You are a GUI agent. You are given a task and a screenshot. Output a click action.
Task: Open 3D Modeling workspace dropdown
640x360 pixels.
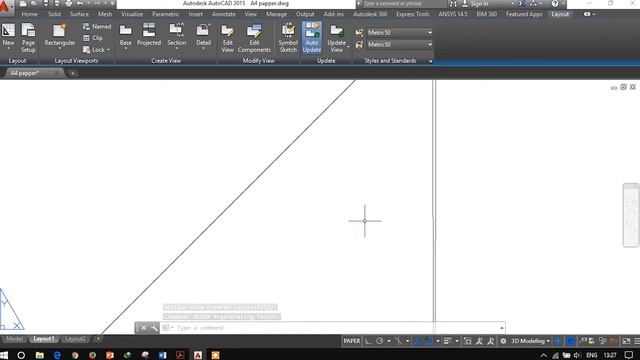coord(530,341)
